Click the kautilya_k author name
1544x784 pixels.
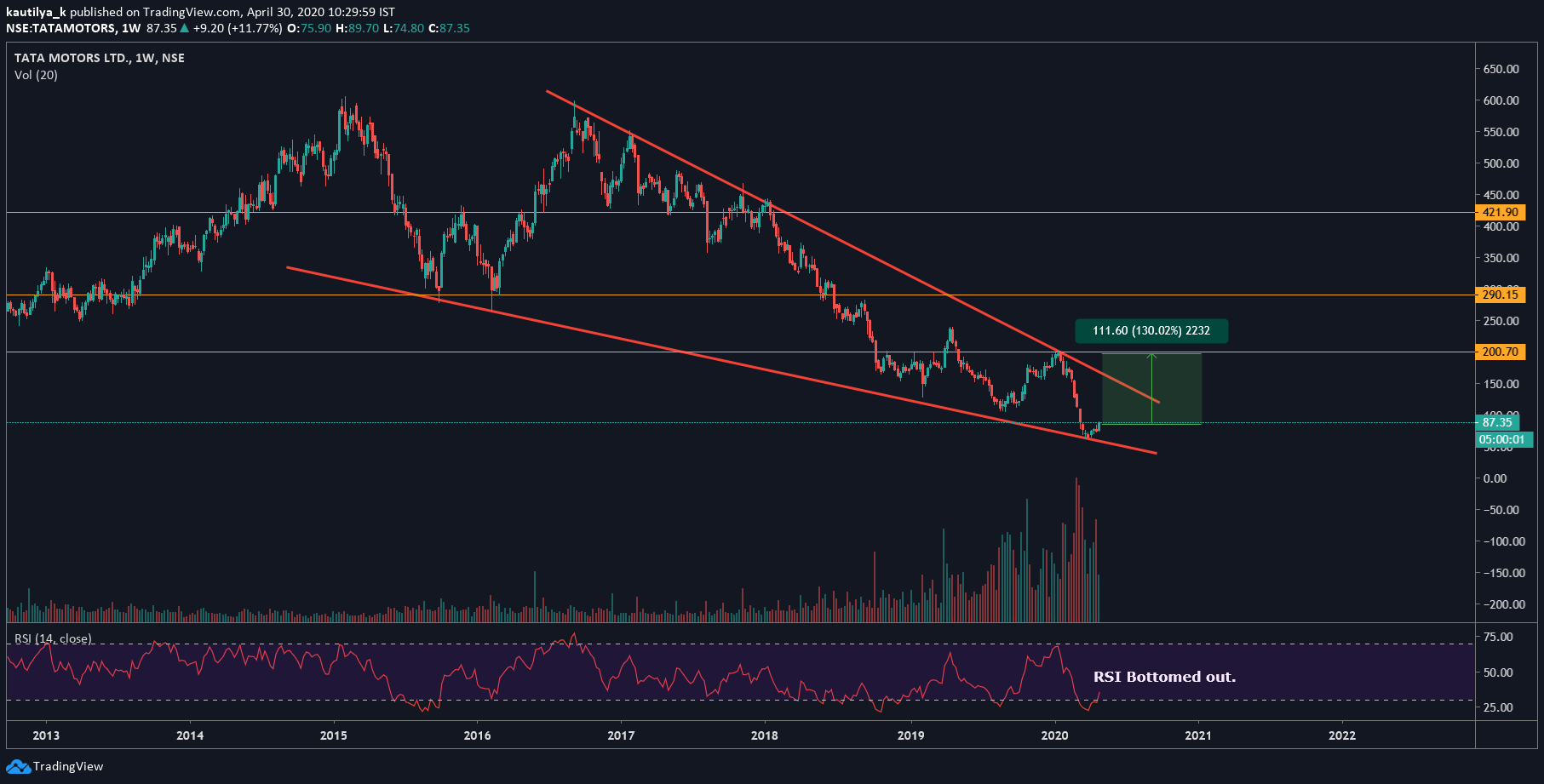pos(36,12)
